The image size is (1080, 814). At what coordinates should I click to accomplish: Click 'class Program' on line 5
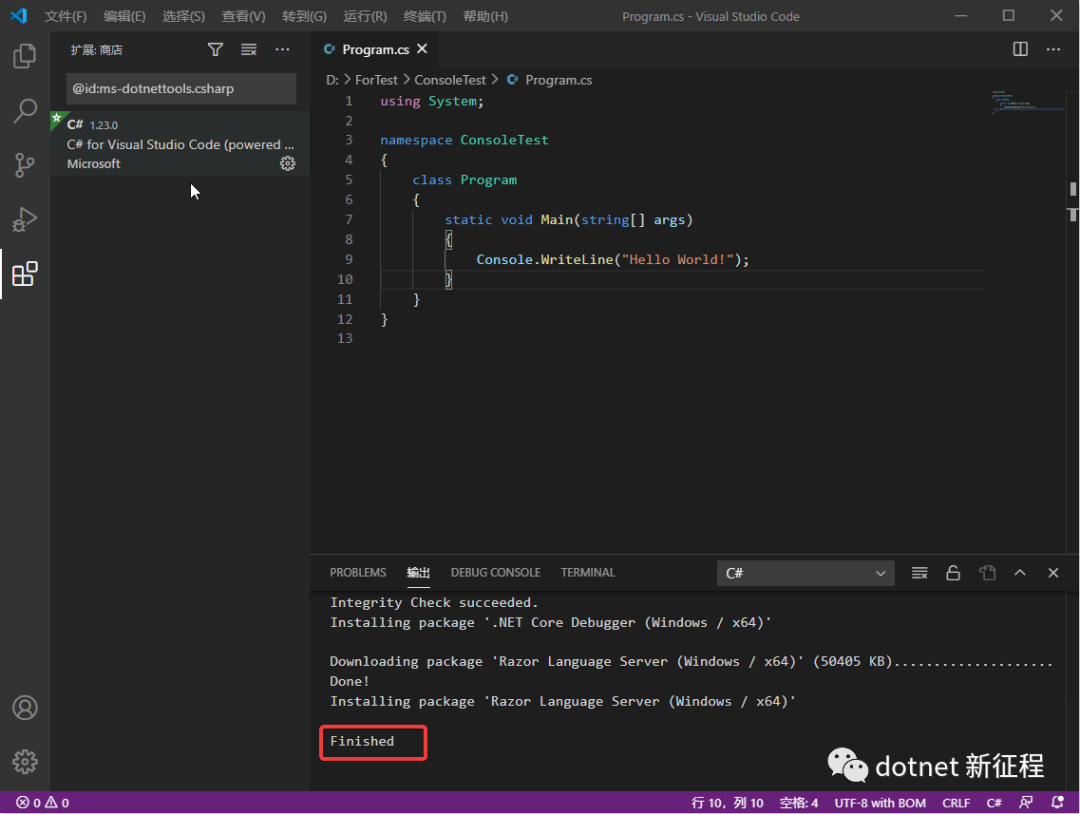(464, 180)
